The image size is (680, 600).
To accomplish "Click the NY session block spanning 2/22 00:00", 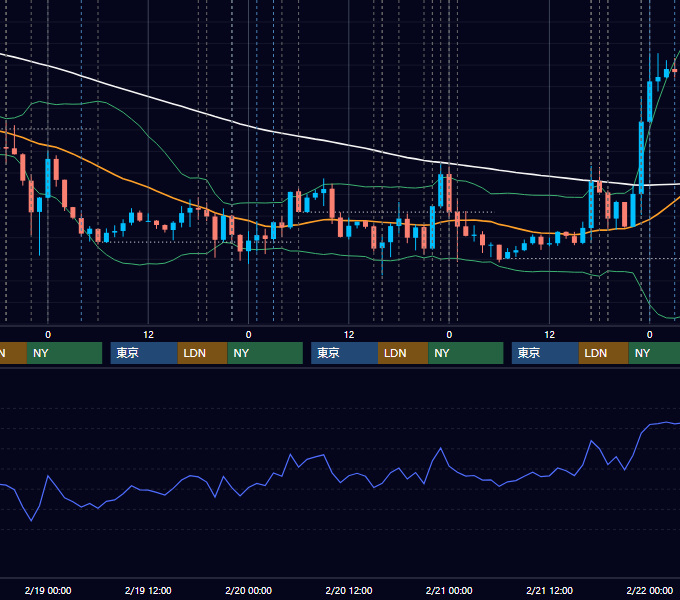I will click(x=654, y=353).
